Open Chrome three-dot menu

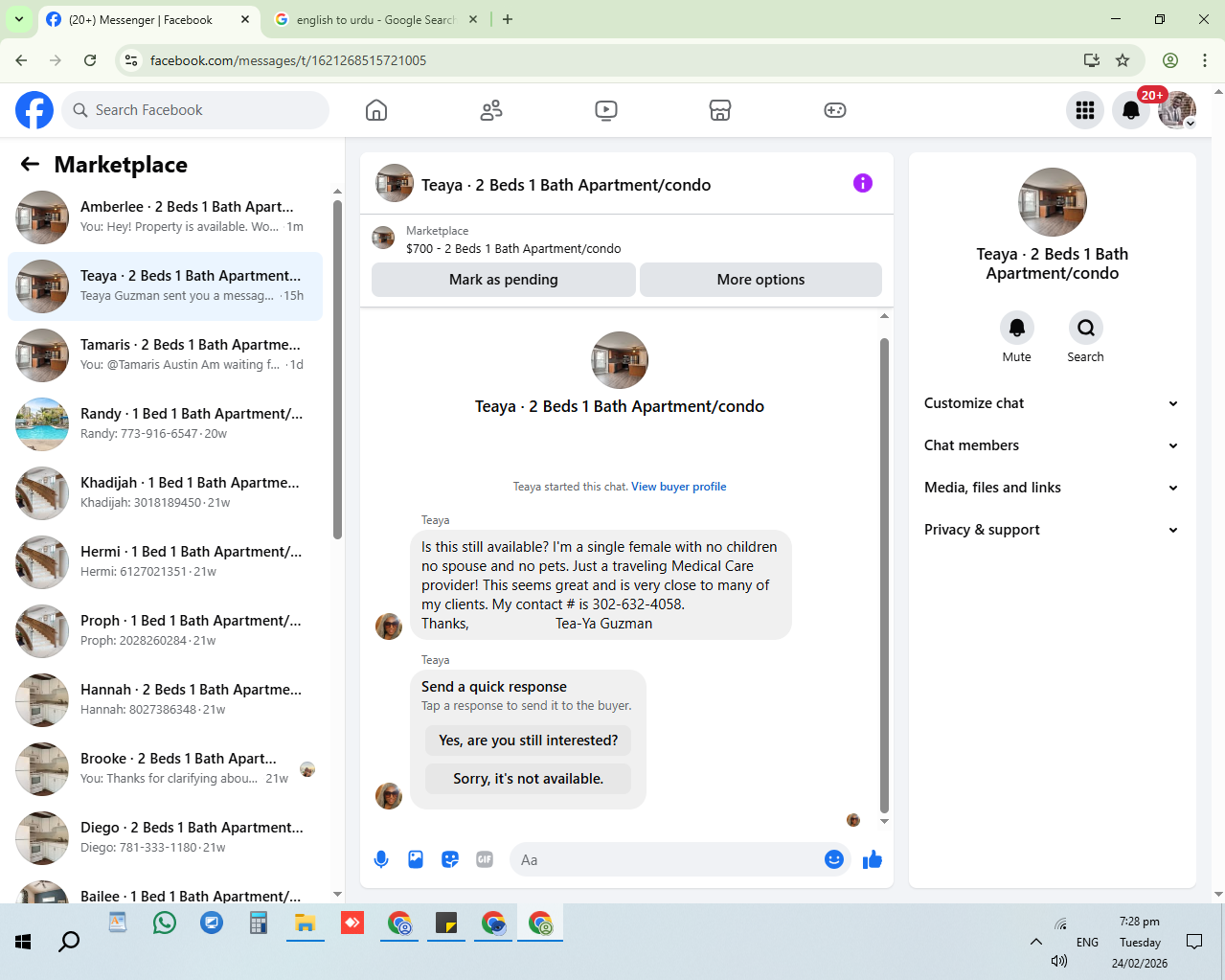coord(1205,60)
